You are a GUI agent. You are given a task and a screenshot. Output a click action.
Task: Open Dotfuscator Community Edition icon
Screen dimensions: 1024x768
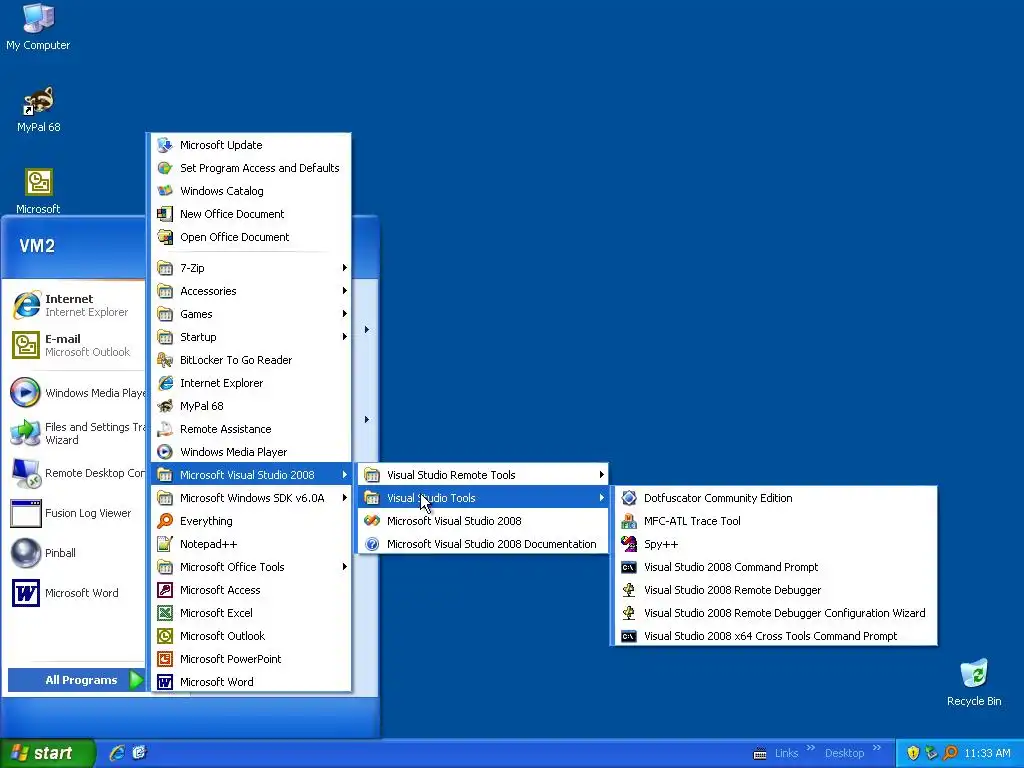(x=629, y=498)
